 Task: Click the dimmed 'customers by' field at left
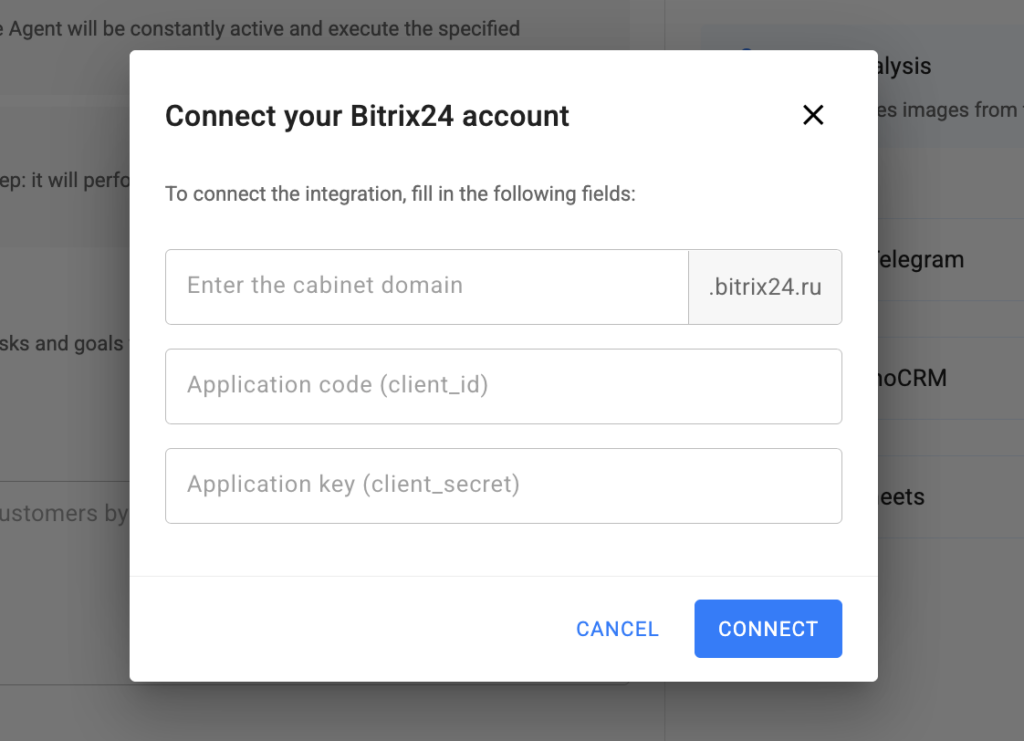tap(62, 514)
